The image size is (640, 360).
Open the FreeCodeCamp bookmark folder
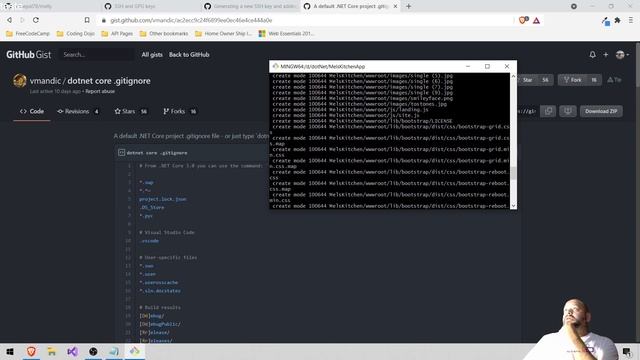point(28,33)
